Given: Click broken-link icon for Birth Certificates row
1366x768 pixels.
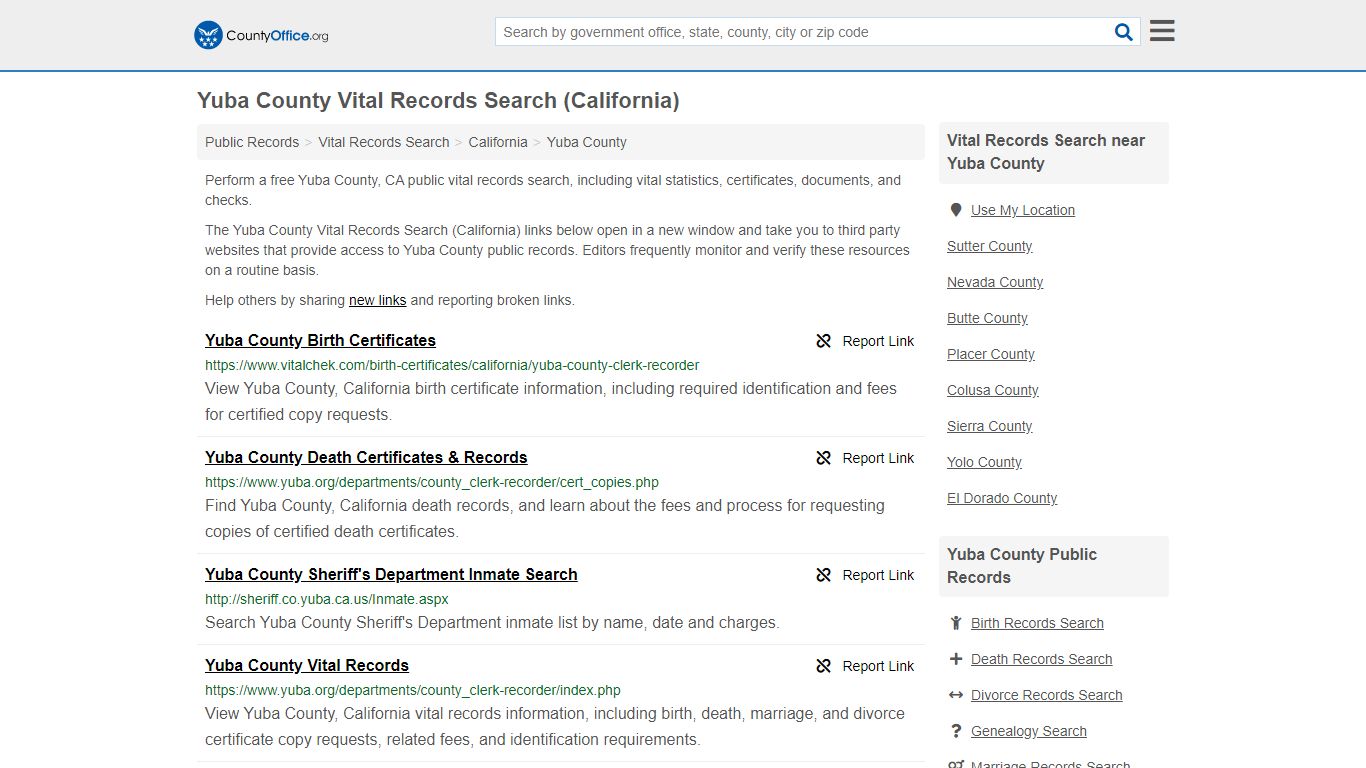Looking at the screenshot, I should pos(824,341).
